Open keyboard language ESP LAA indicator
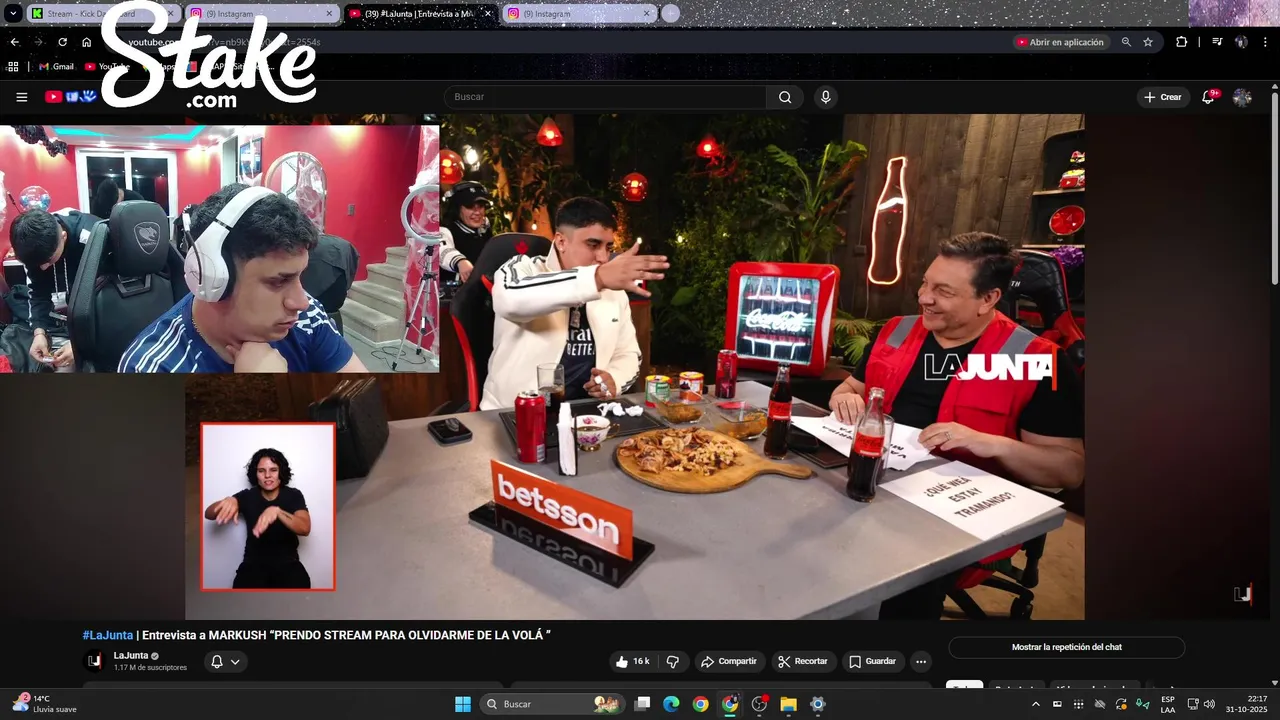This screenshot has height=720, width=1280. coord(1168,704)
